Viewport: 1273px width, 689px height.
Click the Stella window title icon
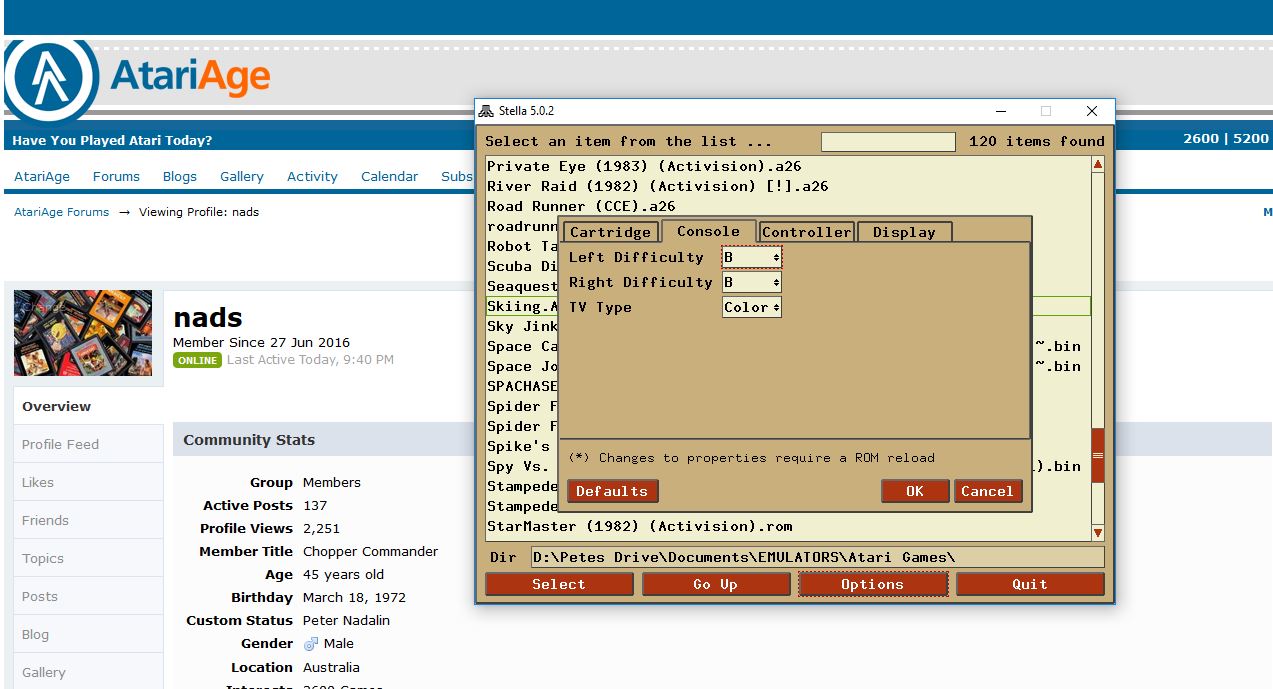pyautogui.click(x=486, y=111)
